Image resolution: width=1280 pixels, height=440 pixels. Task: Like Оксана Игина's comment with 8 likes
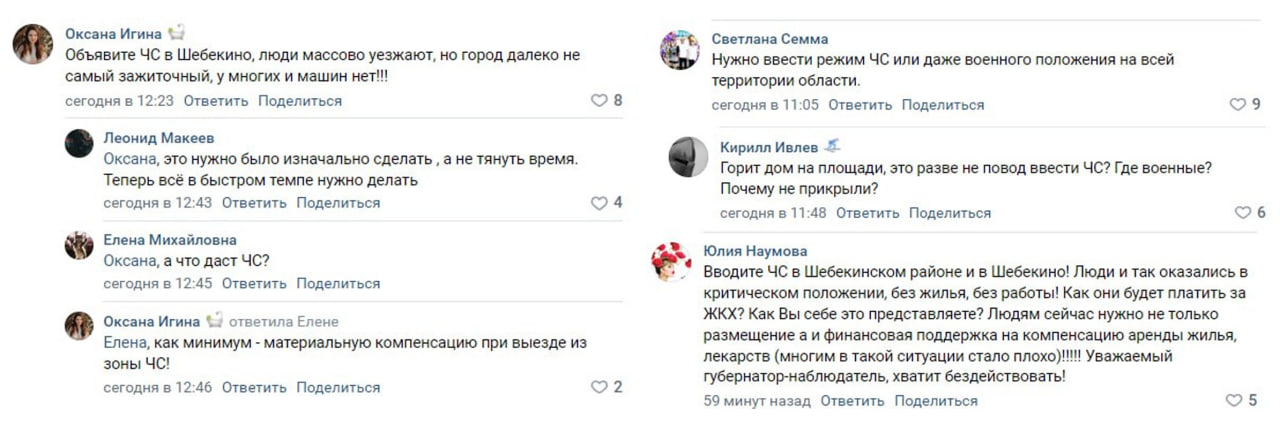tap(600, 101)
